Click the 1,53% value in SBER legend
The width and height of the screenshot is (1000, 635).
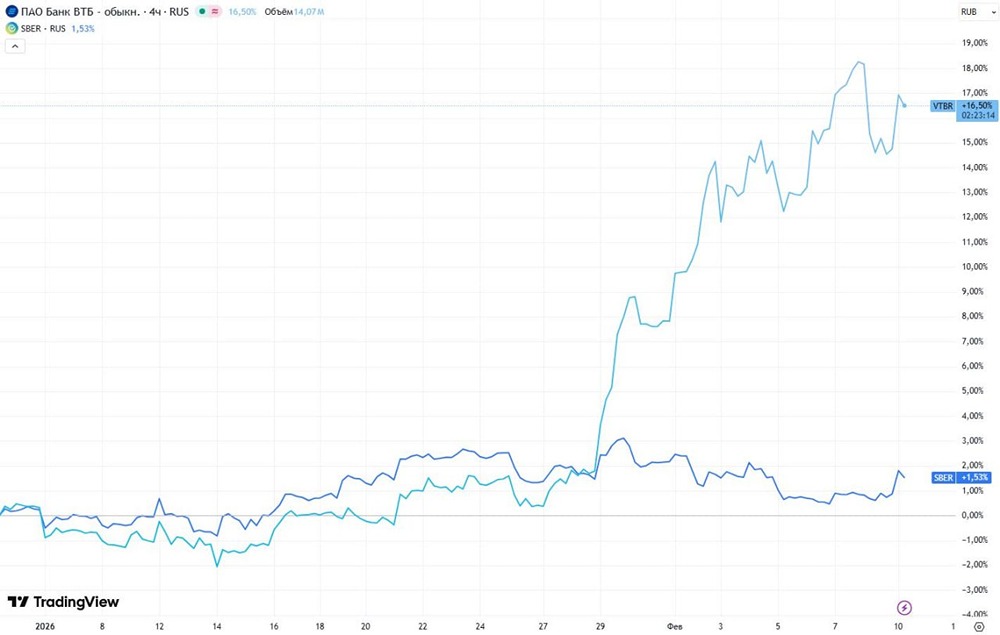click(83, 28)
